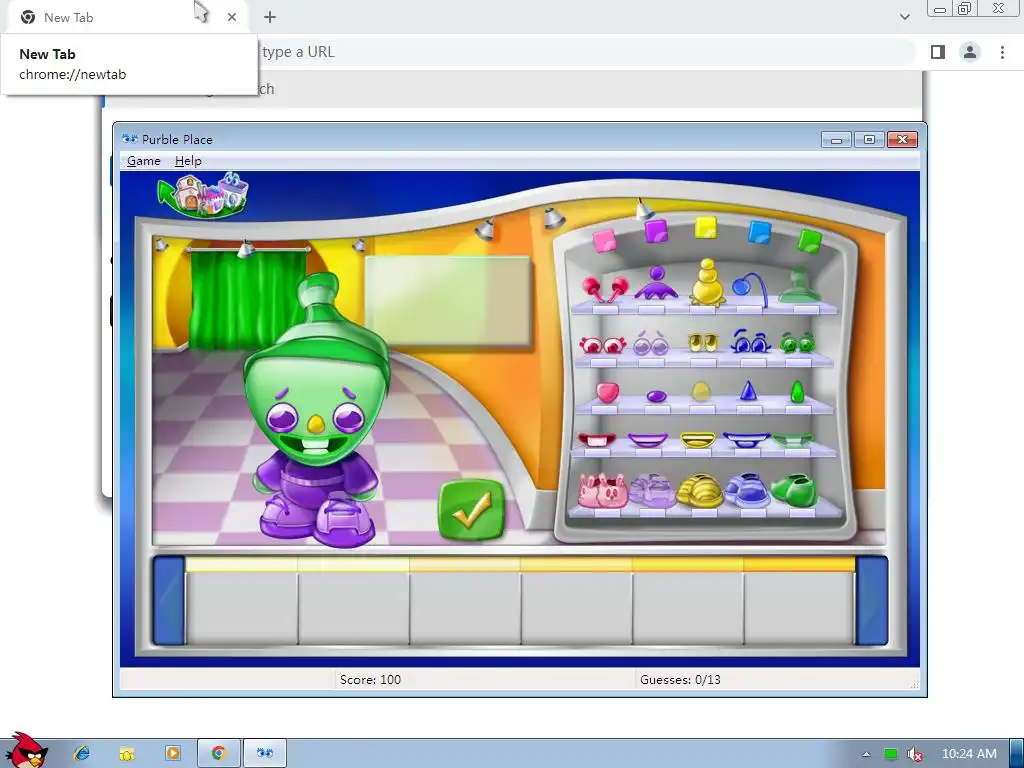This screenshot has width=1024, height=768.
Task: Open the Help menu
Action: [x=188, y=161]
